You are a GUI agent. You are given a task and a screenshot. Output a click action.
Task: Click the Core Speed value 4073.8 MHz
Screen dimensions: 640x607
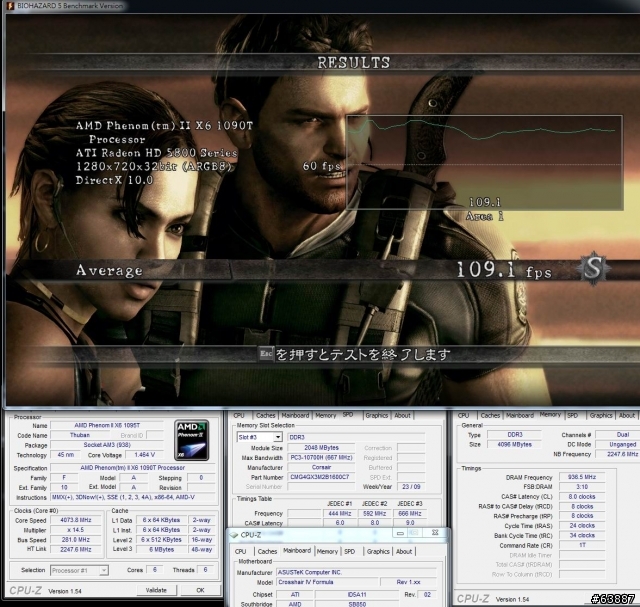76,520
